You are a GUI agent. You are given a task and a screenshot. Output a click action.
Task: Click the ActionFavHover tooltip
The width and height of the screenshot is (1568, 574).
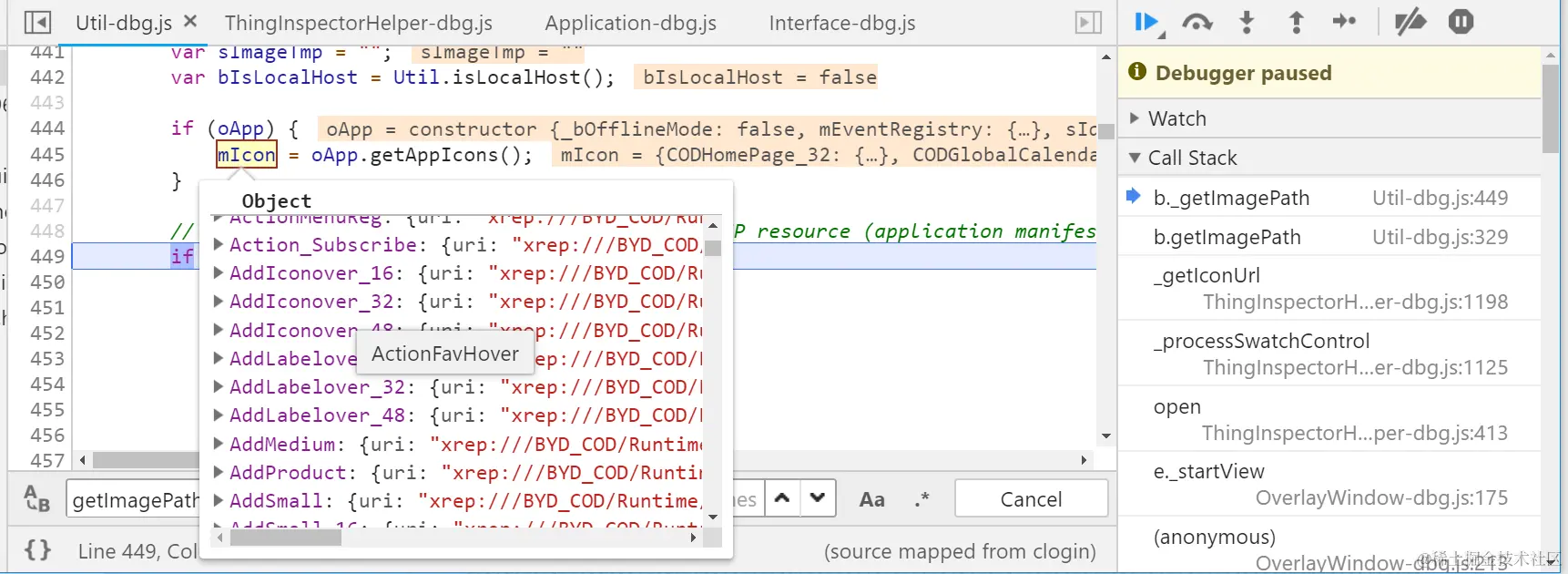444,354
